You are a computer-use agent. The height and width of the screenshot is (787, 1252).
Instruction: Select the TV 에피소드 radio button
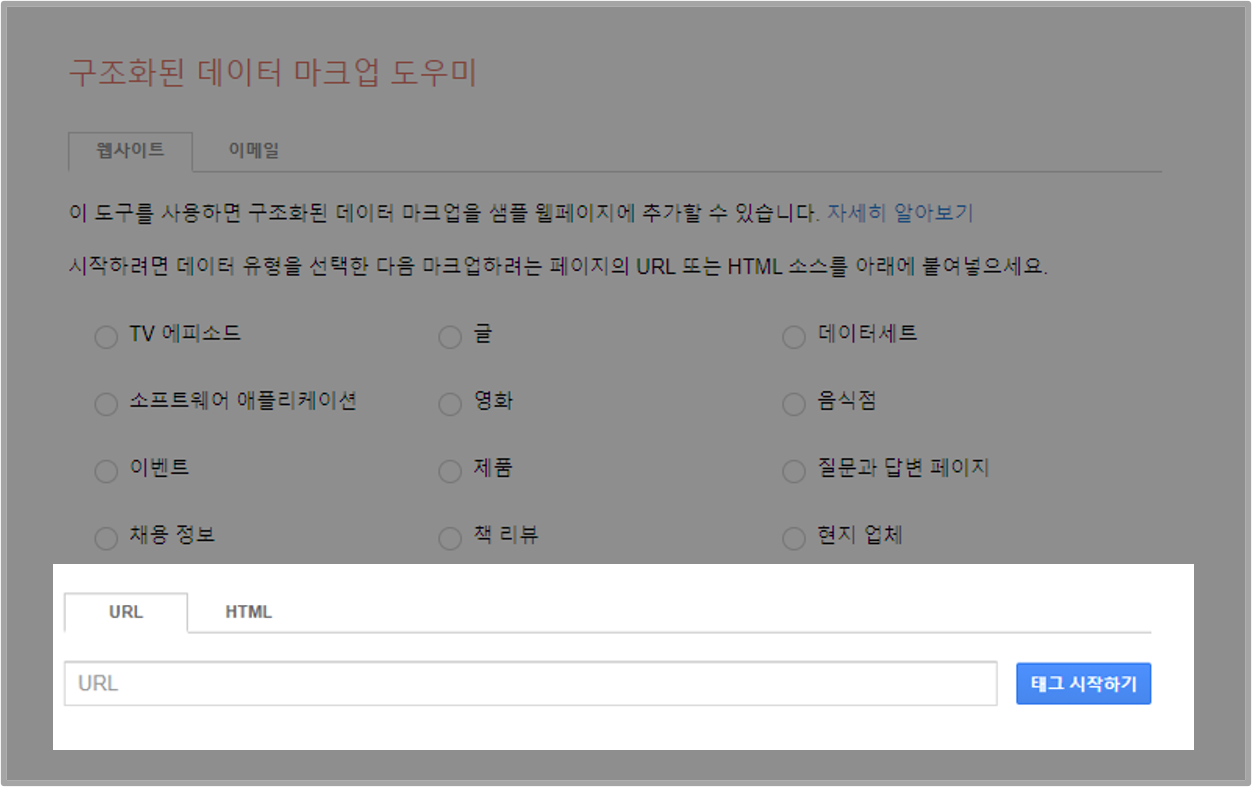(106, 337)
